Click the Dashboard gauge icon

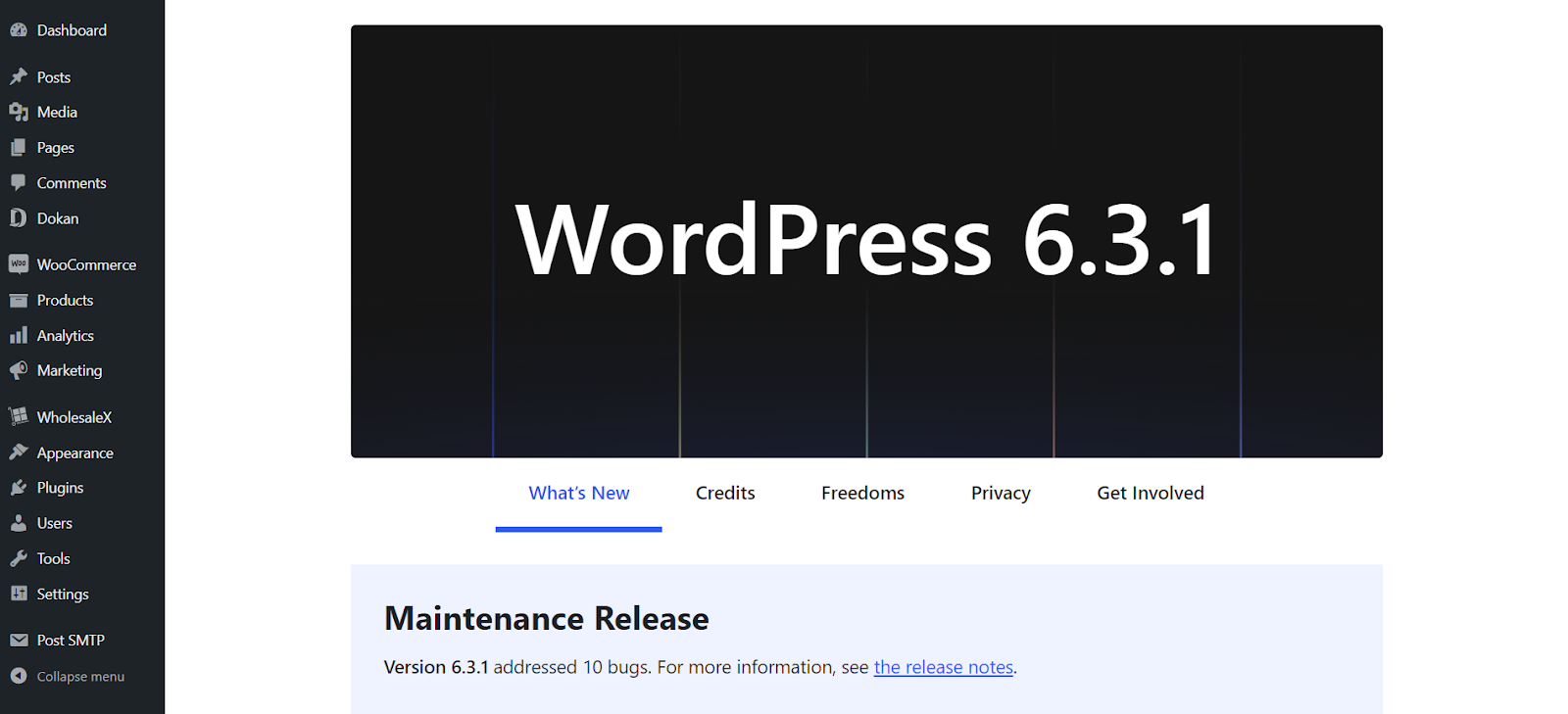click(x=19, y=30)
